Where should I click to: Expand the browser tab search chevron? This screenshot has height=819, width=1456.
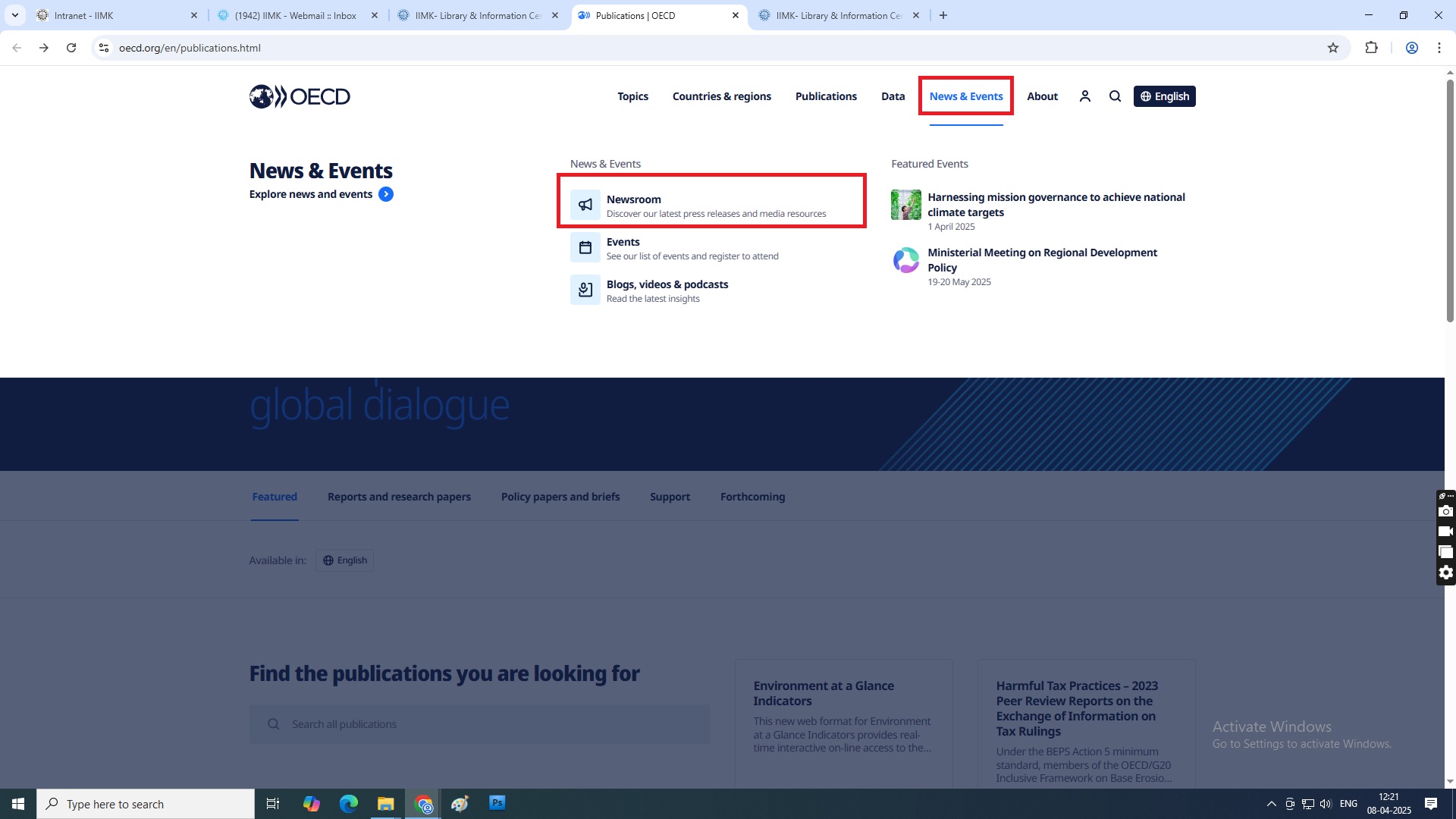[x=14, y=15]
